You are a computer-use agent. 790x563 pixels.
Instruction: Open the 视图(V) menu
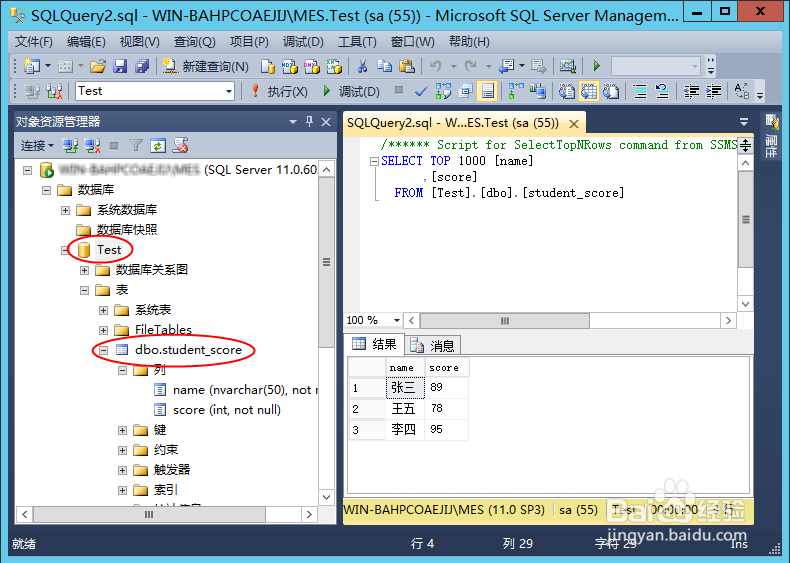tap(140, 42)
